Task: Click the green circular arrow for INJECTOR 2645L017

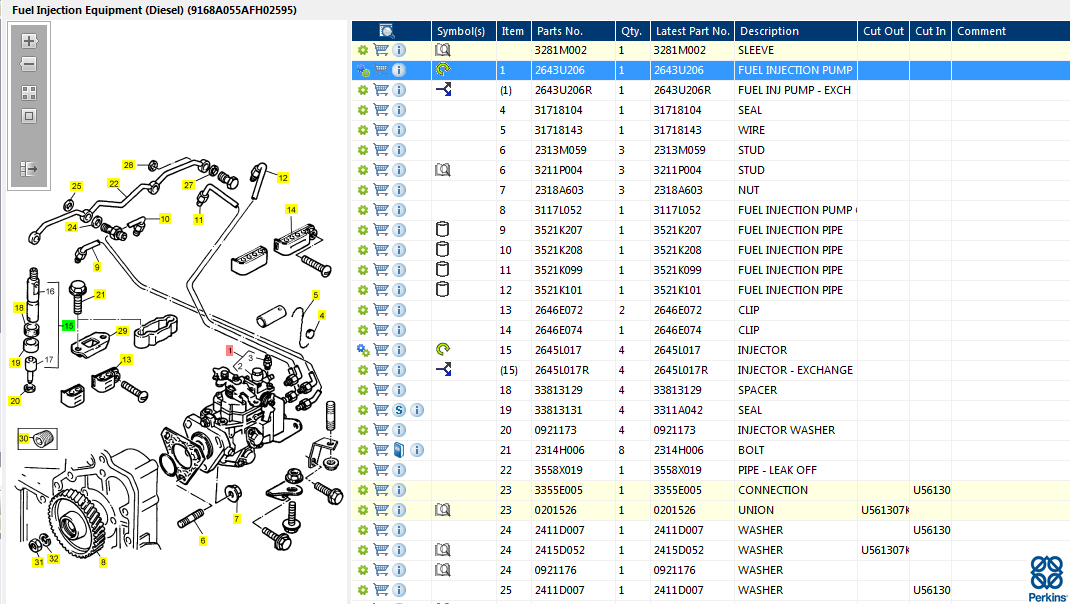Action: (x=443, y=350)
